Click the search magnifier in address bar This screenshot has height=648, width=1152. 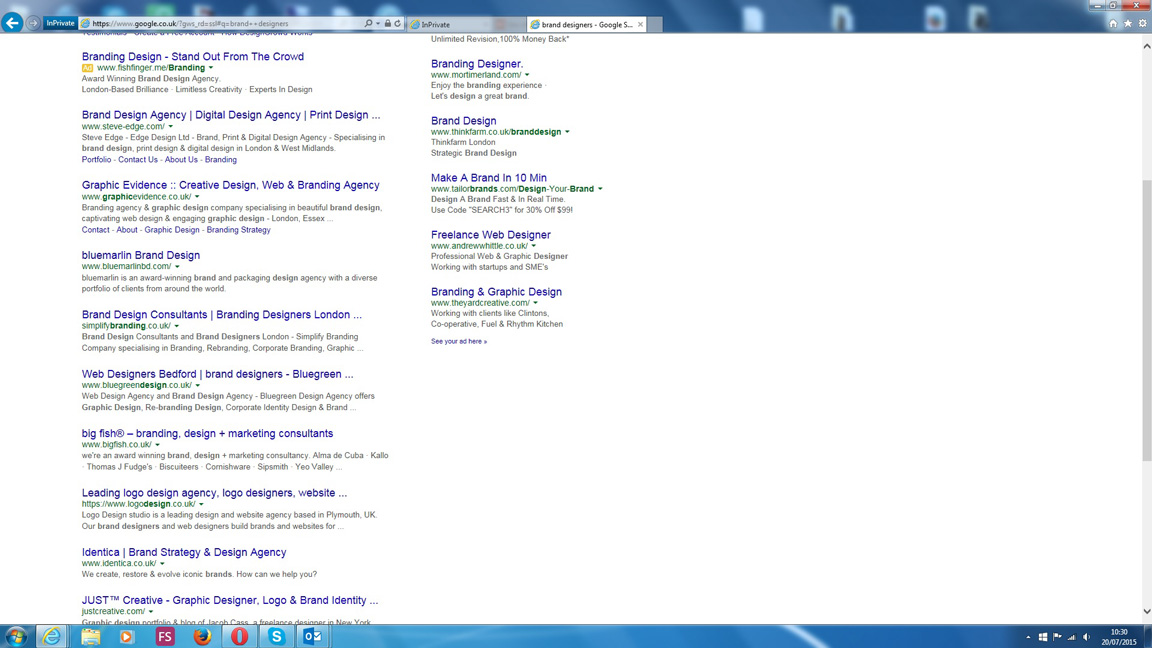368,23
